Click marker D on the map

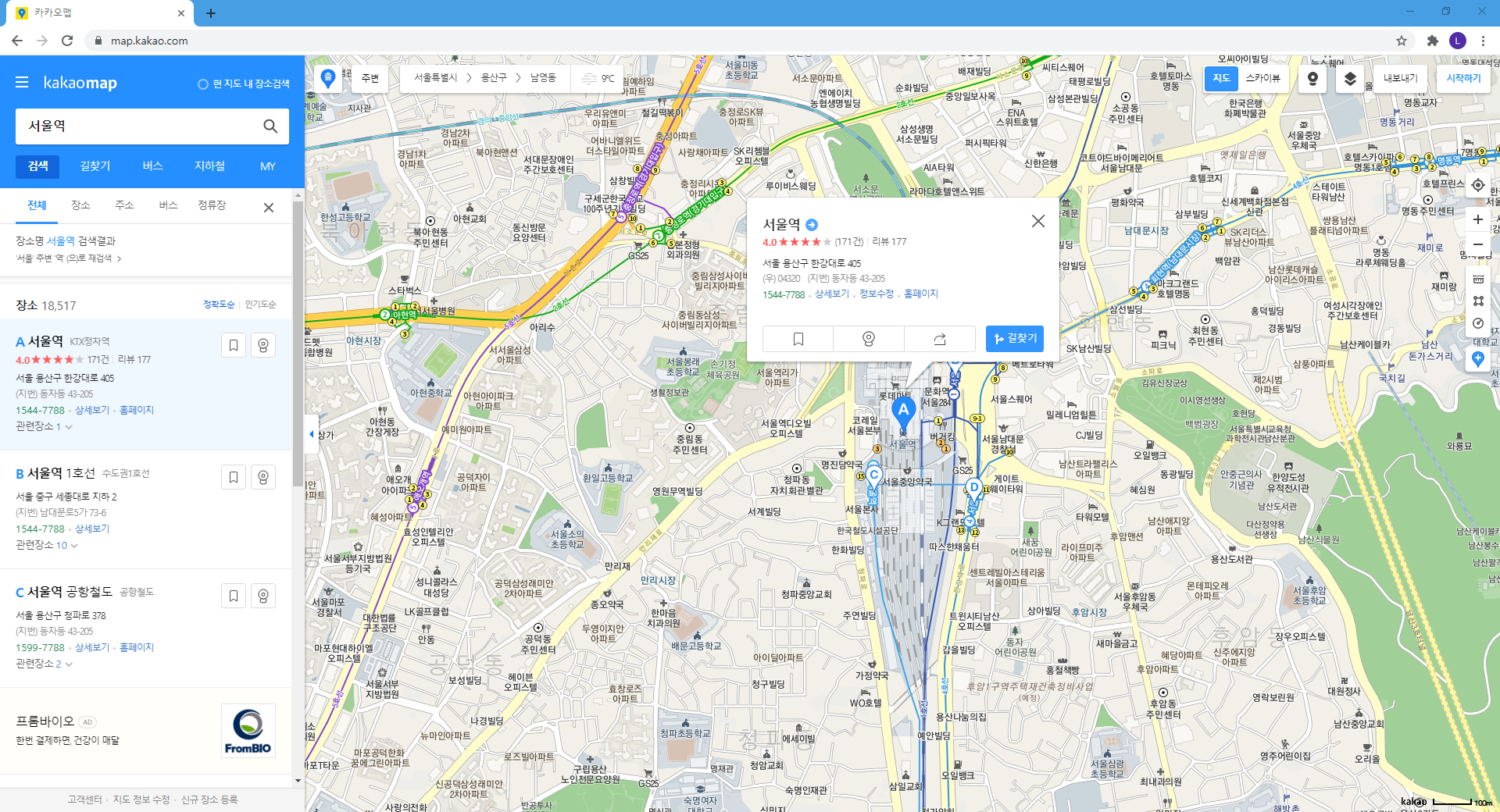[x=973, y=488]
